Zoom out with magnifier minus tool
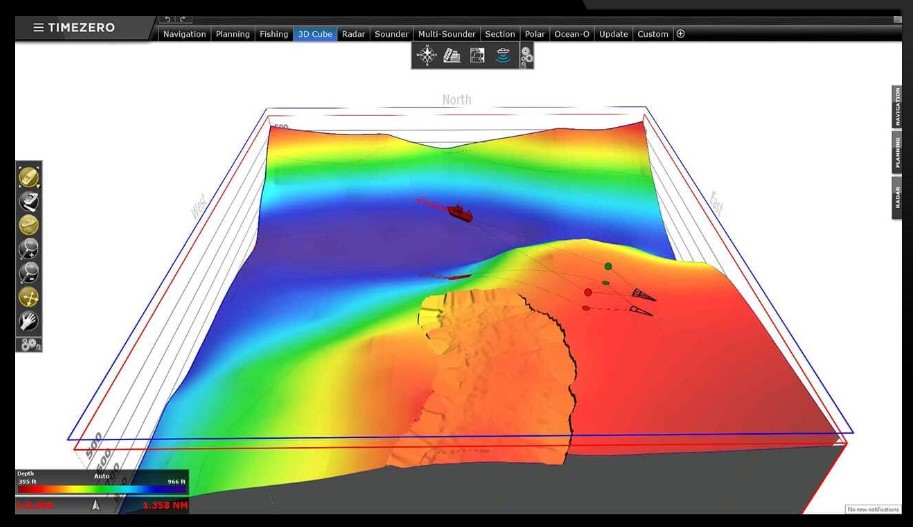The width and height of the screenshot is (913, 527). (29, 273)
